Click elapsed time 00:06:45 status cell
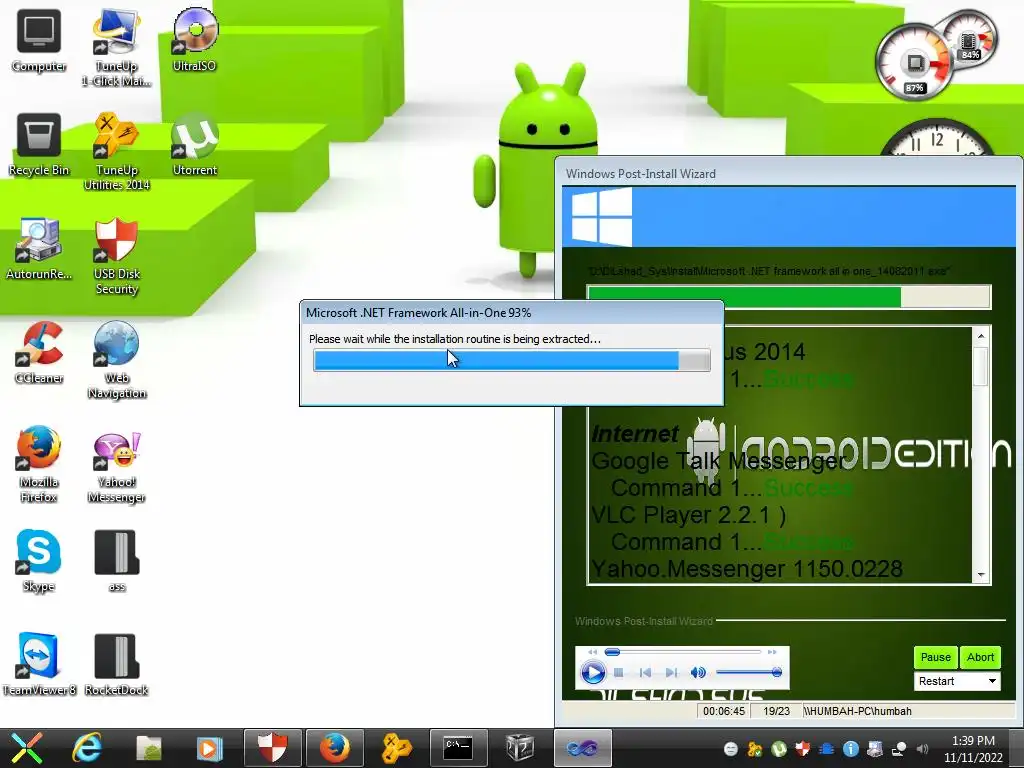This screenshot has height=768, width=1024. 724,711
